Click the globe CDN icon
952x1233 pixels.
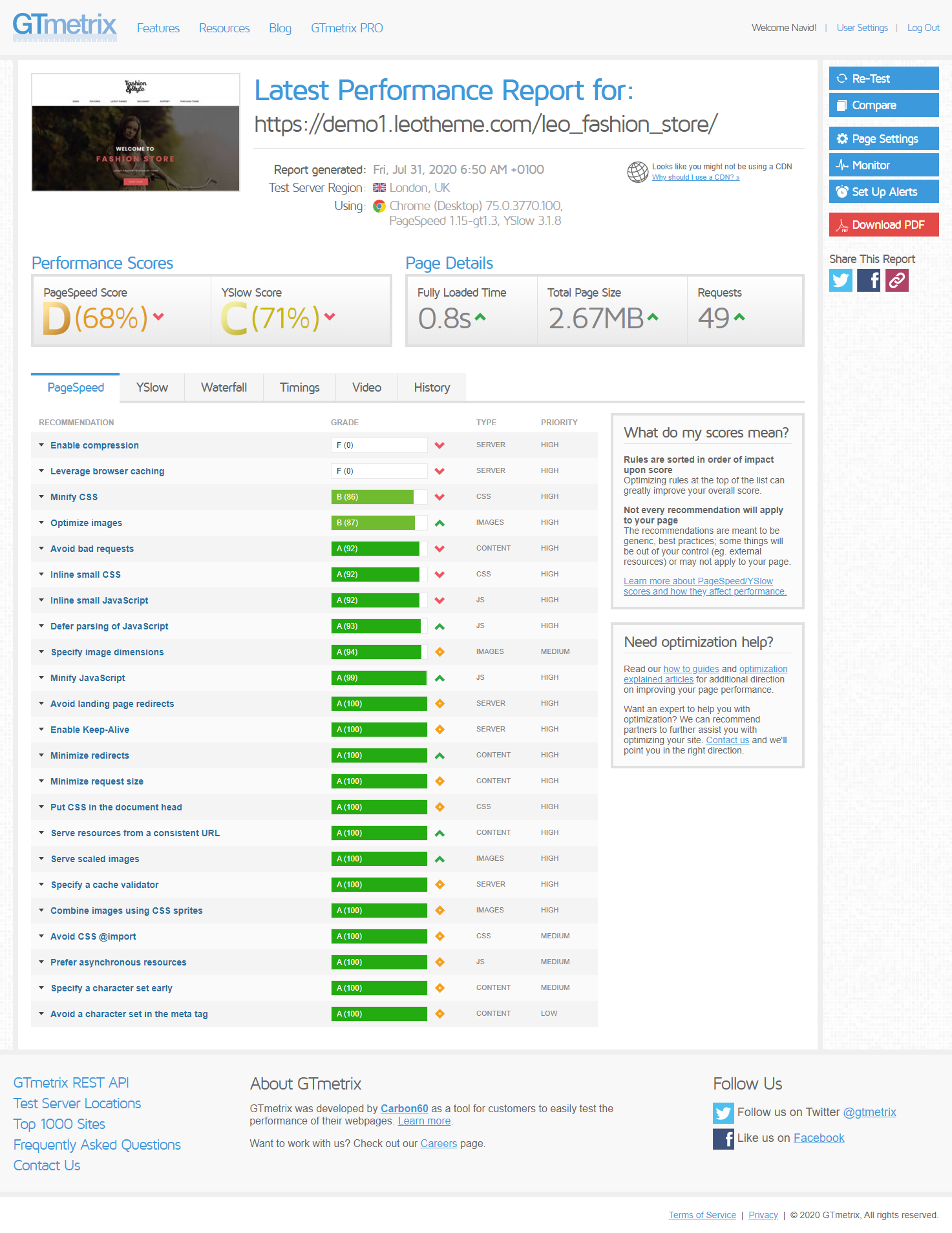click(x=638, y=172)
